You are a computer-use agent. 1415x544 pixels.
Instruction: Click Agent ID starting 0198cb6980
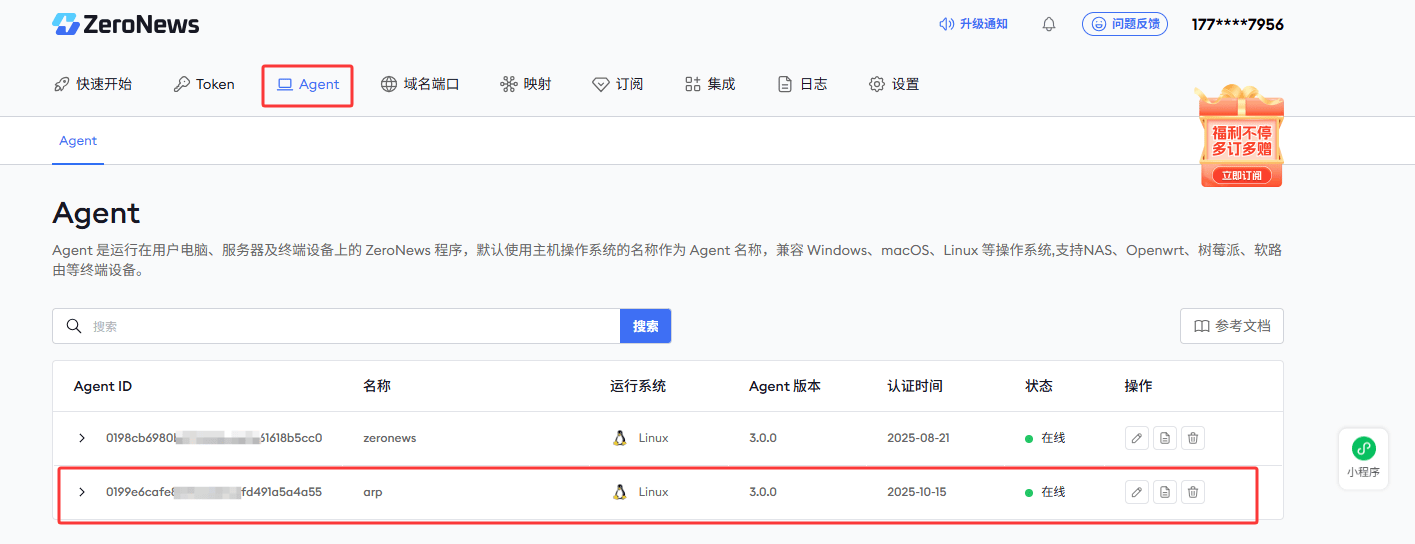coord(214,438)
